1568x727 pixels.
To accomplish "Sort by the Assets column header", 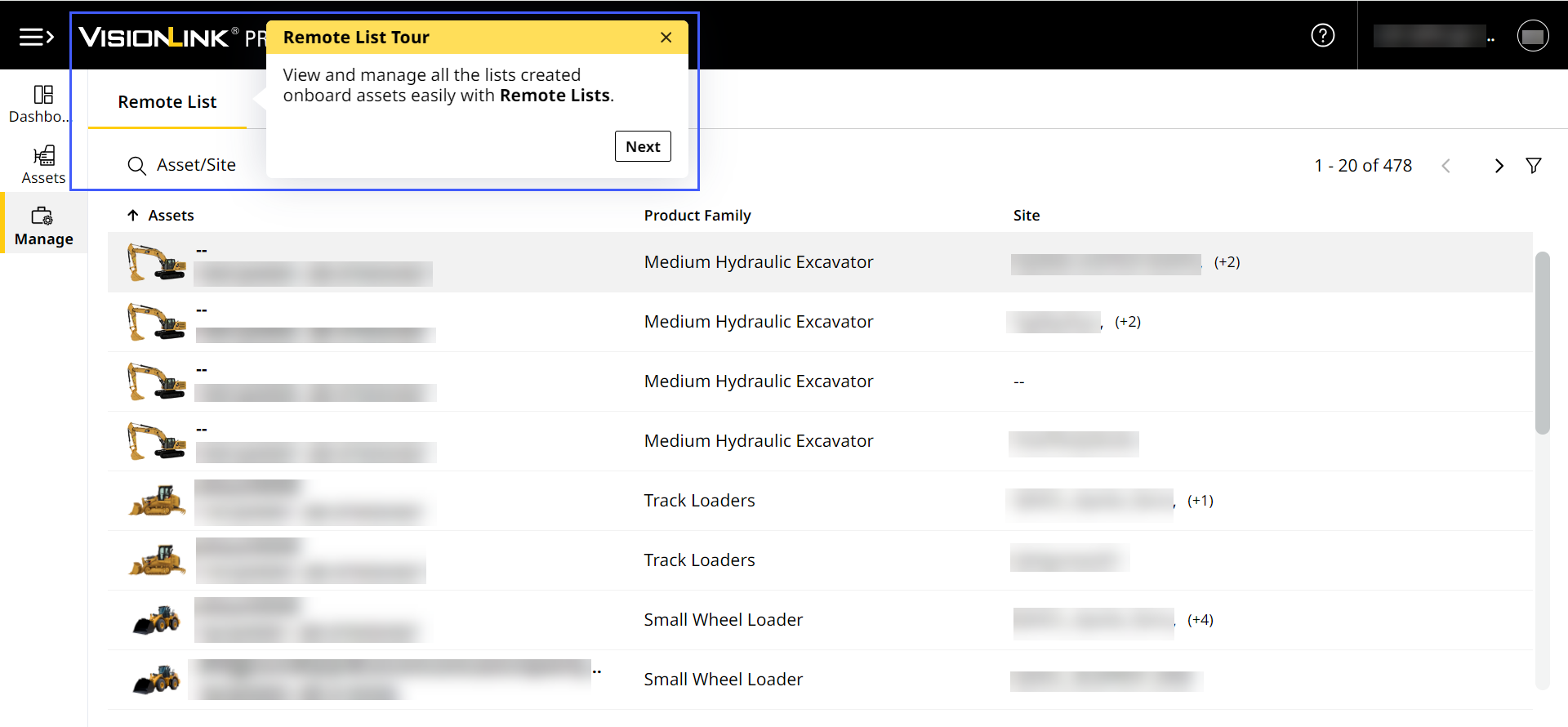I will (x=170, y=216).
